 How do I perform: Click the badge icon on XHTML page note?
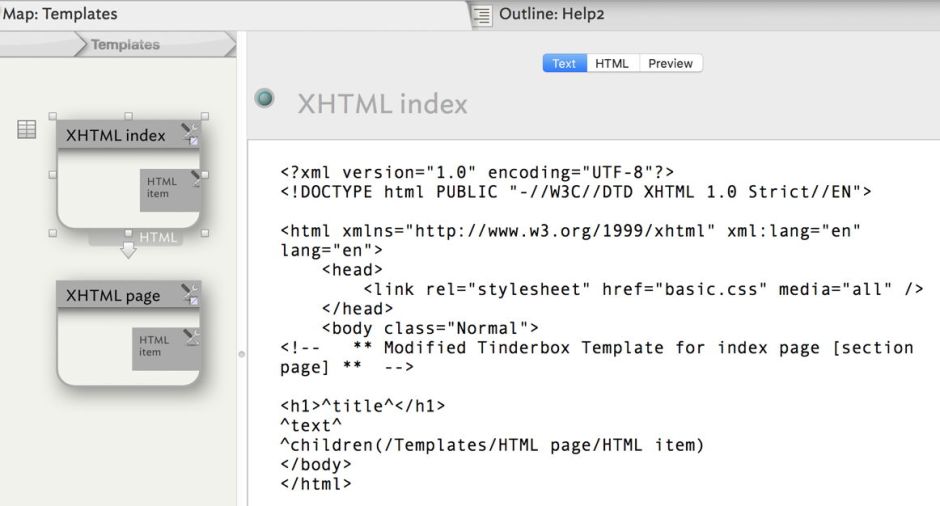189,294
